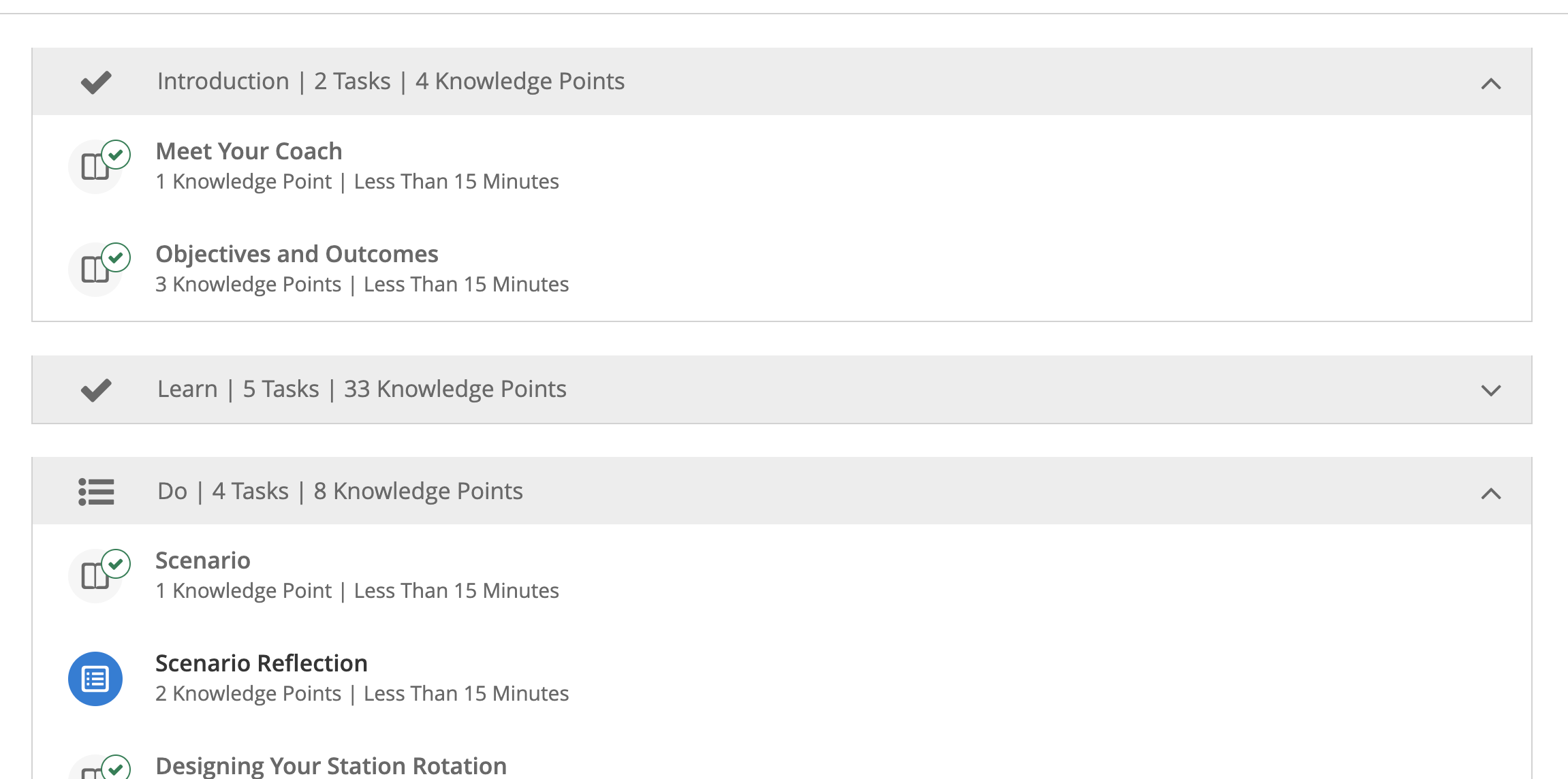Click the Introduction section header text

(391, 81)
